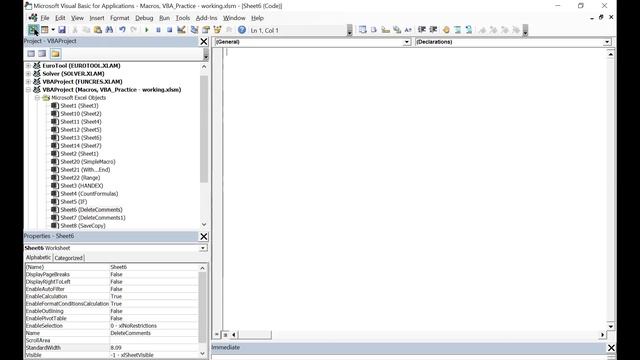Click the Insert UserForm toolbar icon
Viewport: 640px width, 360px height.
pyautogui.click(x=44, y=30)
